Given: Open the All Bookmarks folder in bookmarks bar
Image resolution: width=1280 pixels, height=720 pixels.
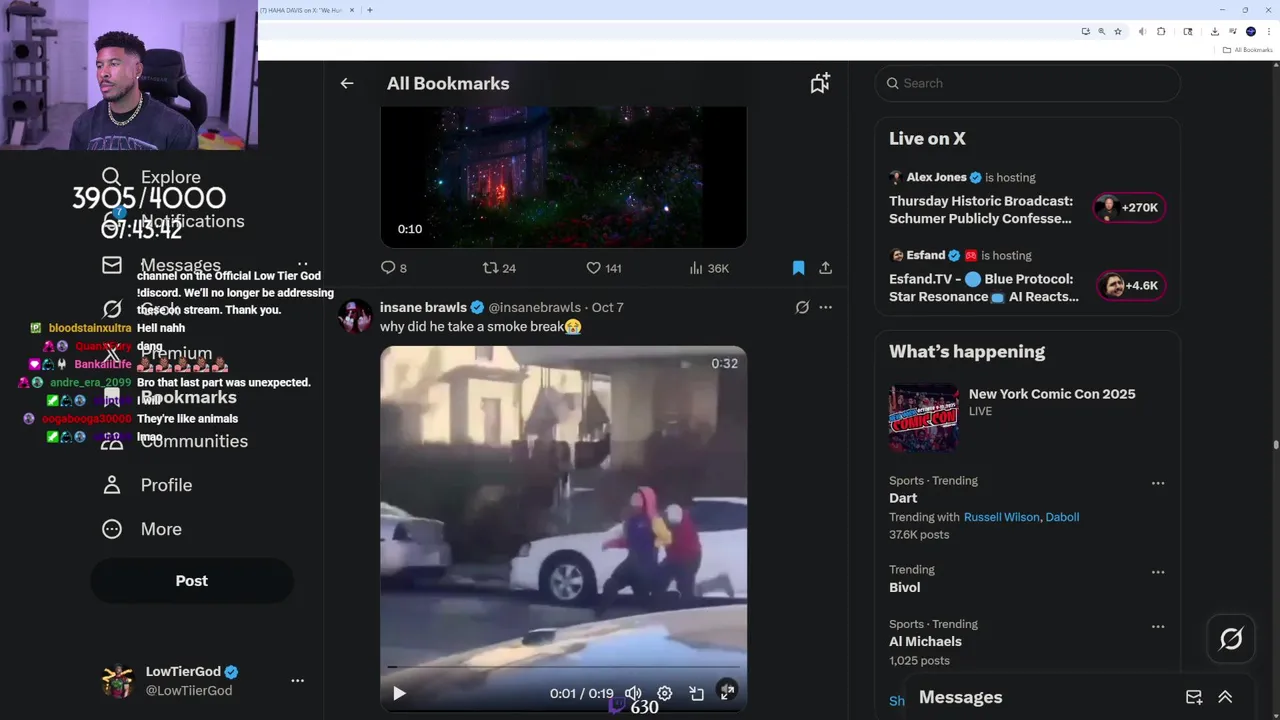Looking at the screenshot, I should coord(1247,50).
